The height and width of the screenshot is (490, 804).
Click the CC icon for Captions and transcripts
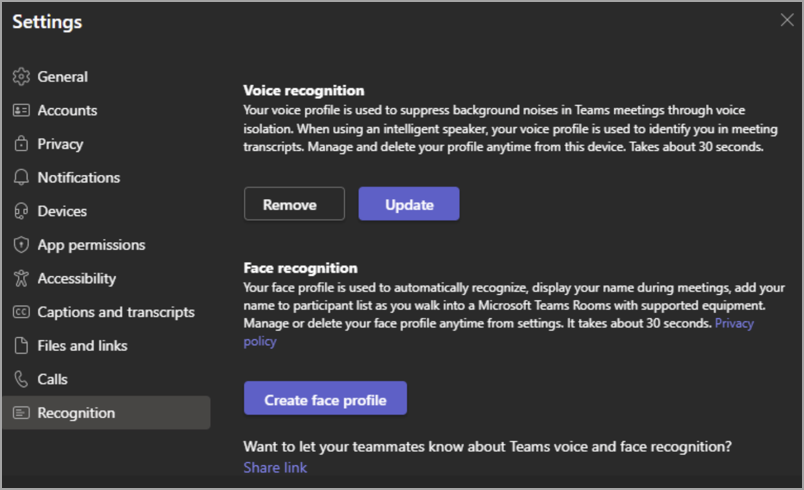click(x=20, y=312)
